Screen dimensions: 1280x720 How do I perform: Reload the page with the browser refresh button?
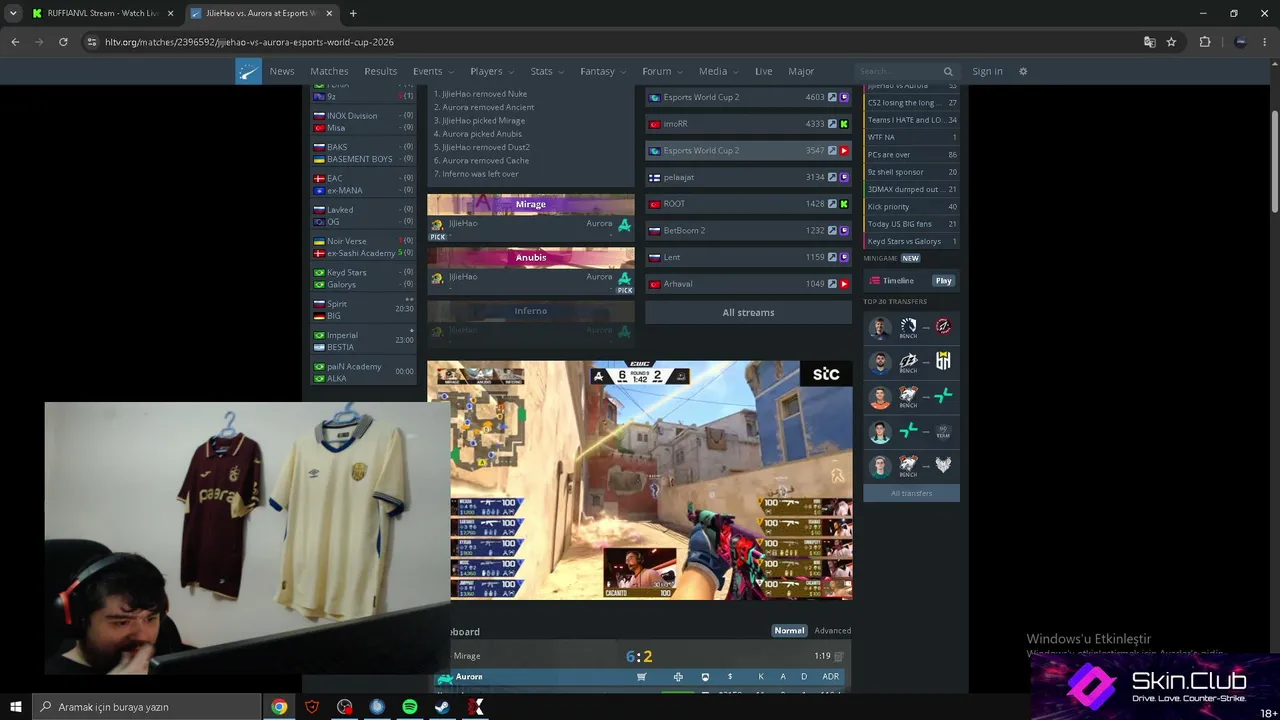(x=63, y=42)
